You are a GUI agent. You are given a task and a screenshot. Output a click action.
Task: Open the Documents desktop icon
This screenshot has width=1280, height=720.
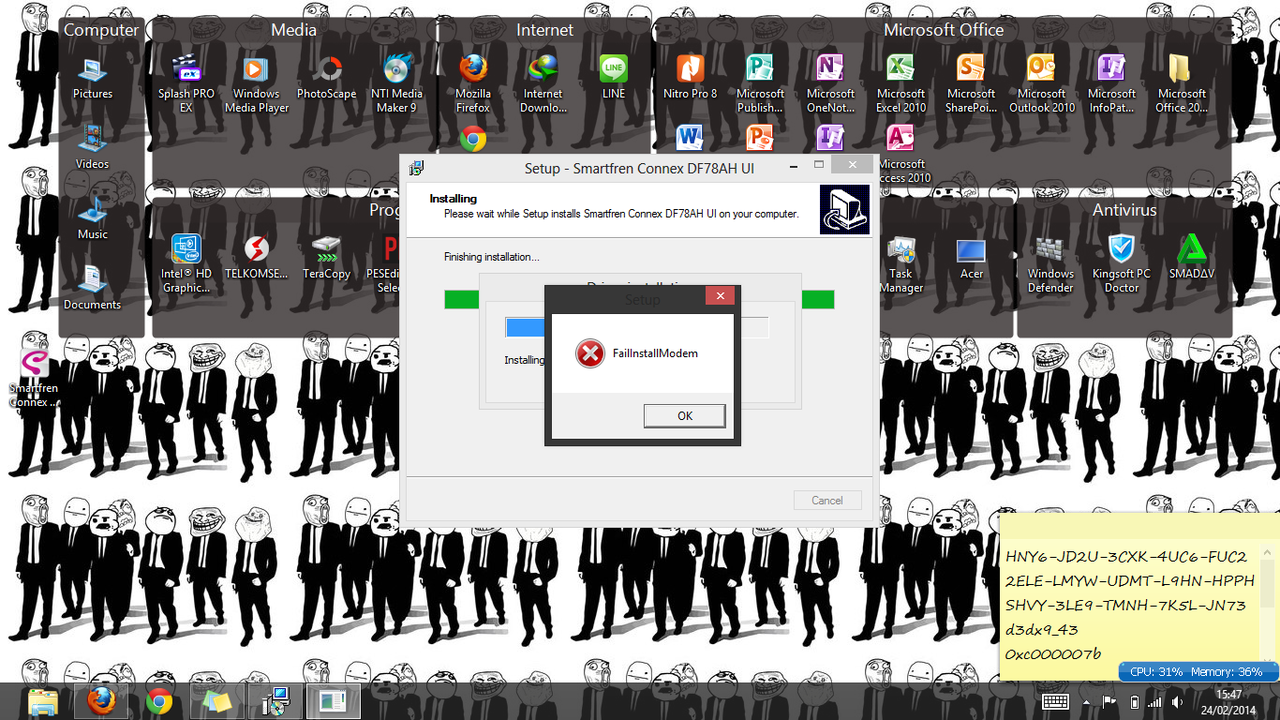(92, 288)
